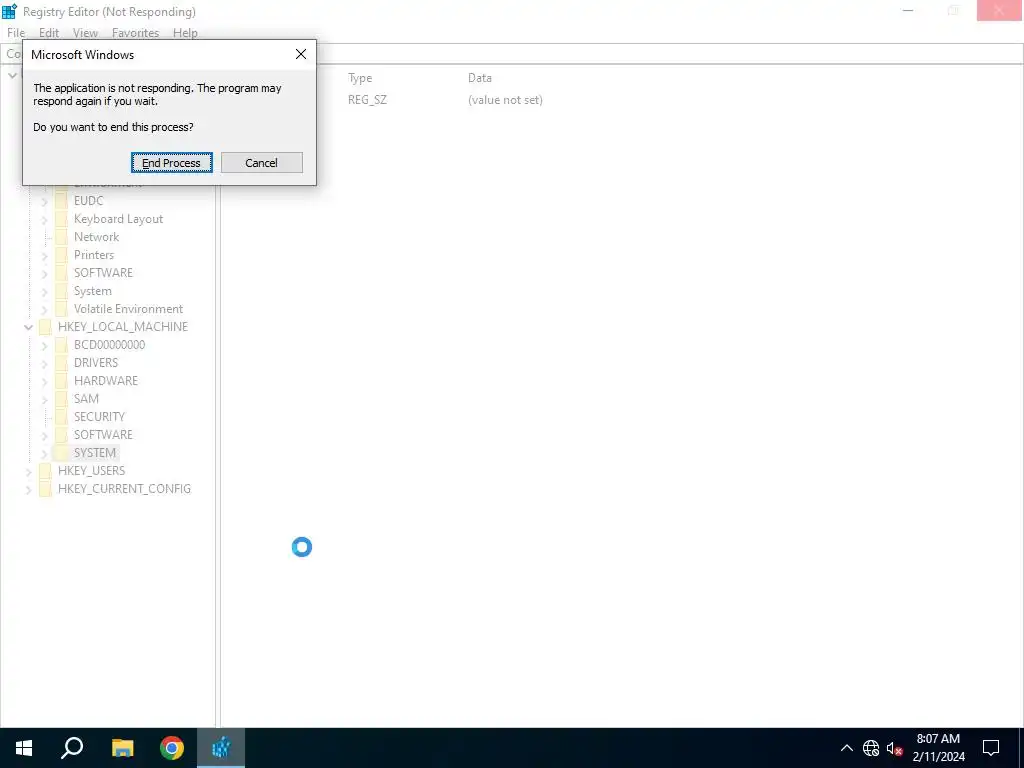Image resolution: width=1024 pixels, height=768 pixels.
Task: Open the Action Center notifications icon
Action: click(x=991, y=748)
